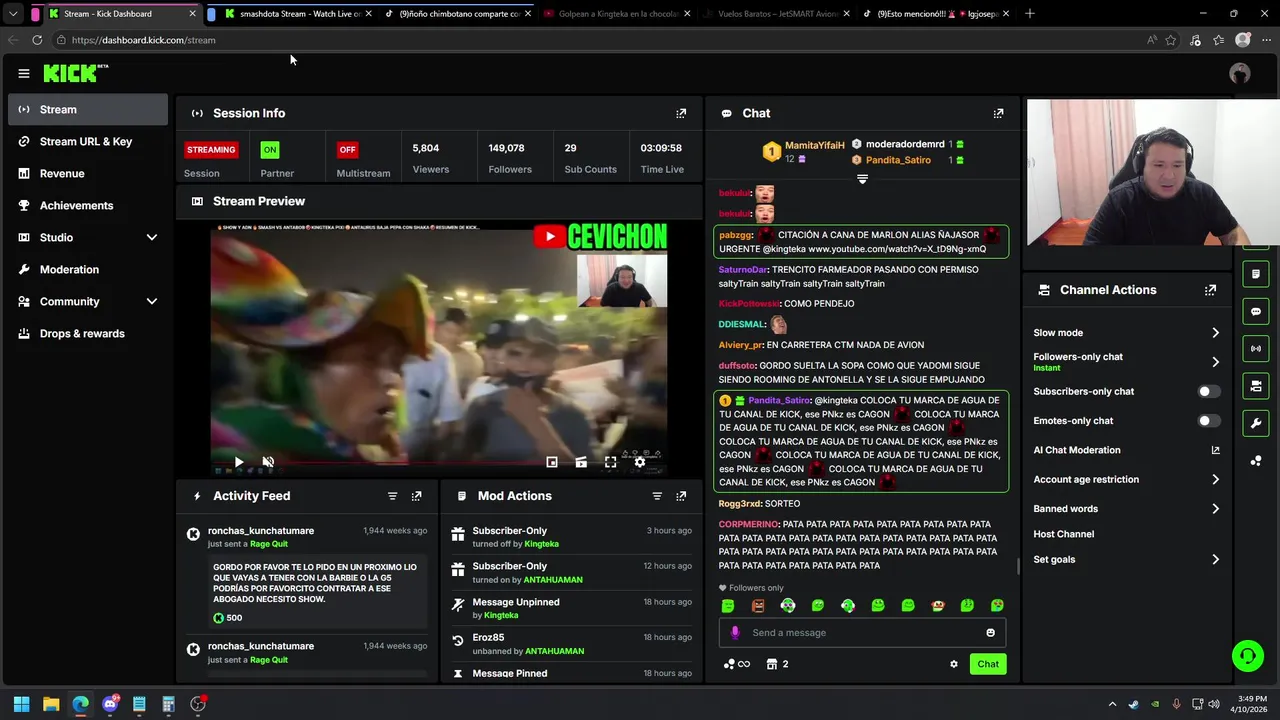Open Account age restriction settings
1280x720 pixels.
click(1126, 480)
